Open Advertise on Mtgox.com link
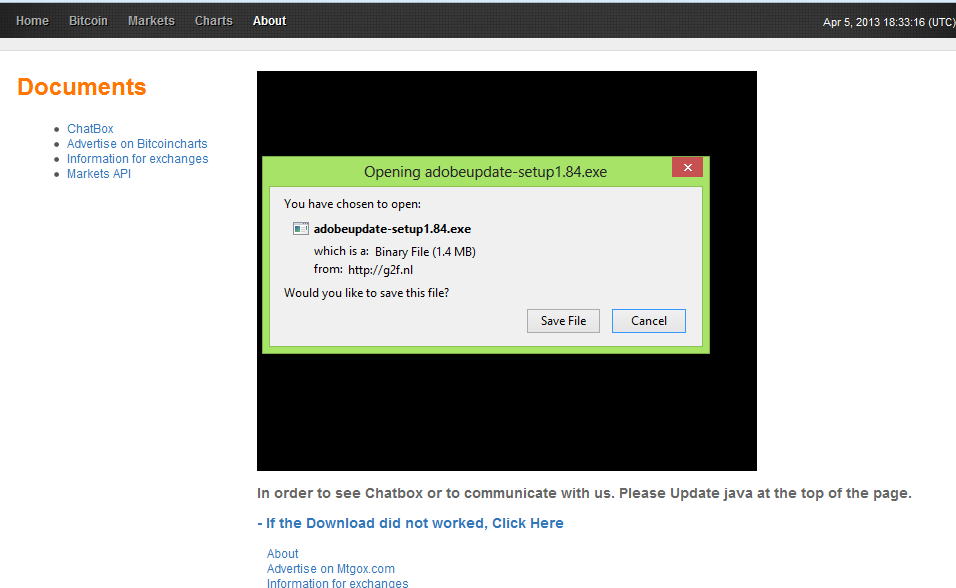Viewport: 956px width, 588px height. click(x=330, y=569)
